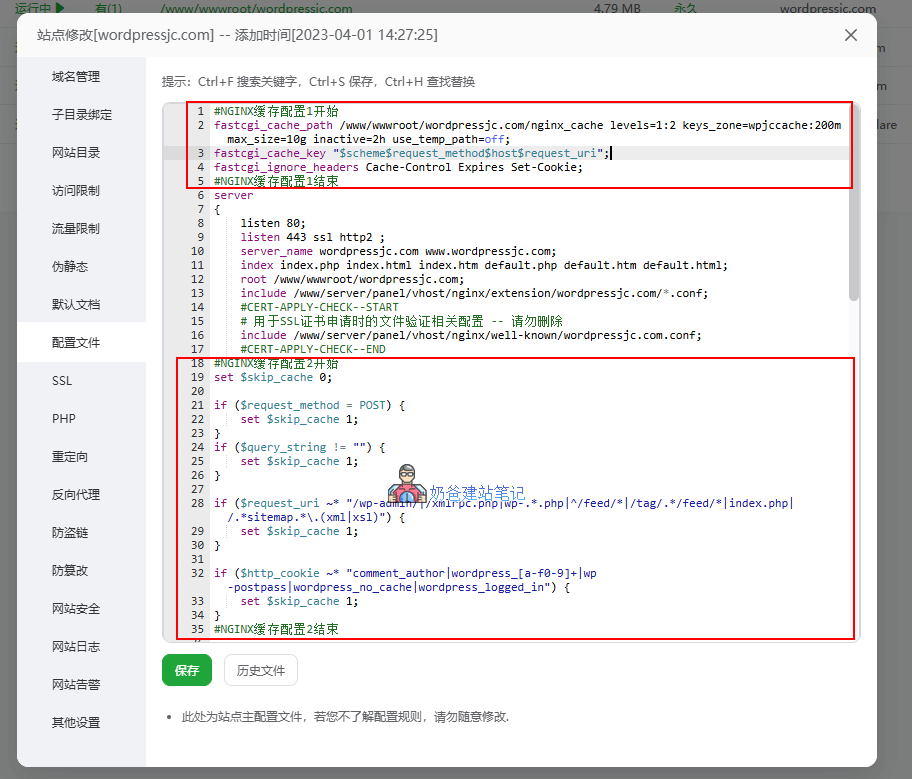Switch to 子目录绑定 settings

click(x=82, y=115)
